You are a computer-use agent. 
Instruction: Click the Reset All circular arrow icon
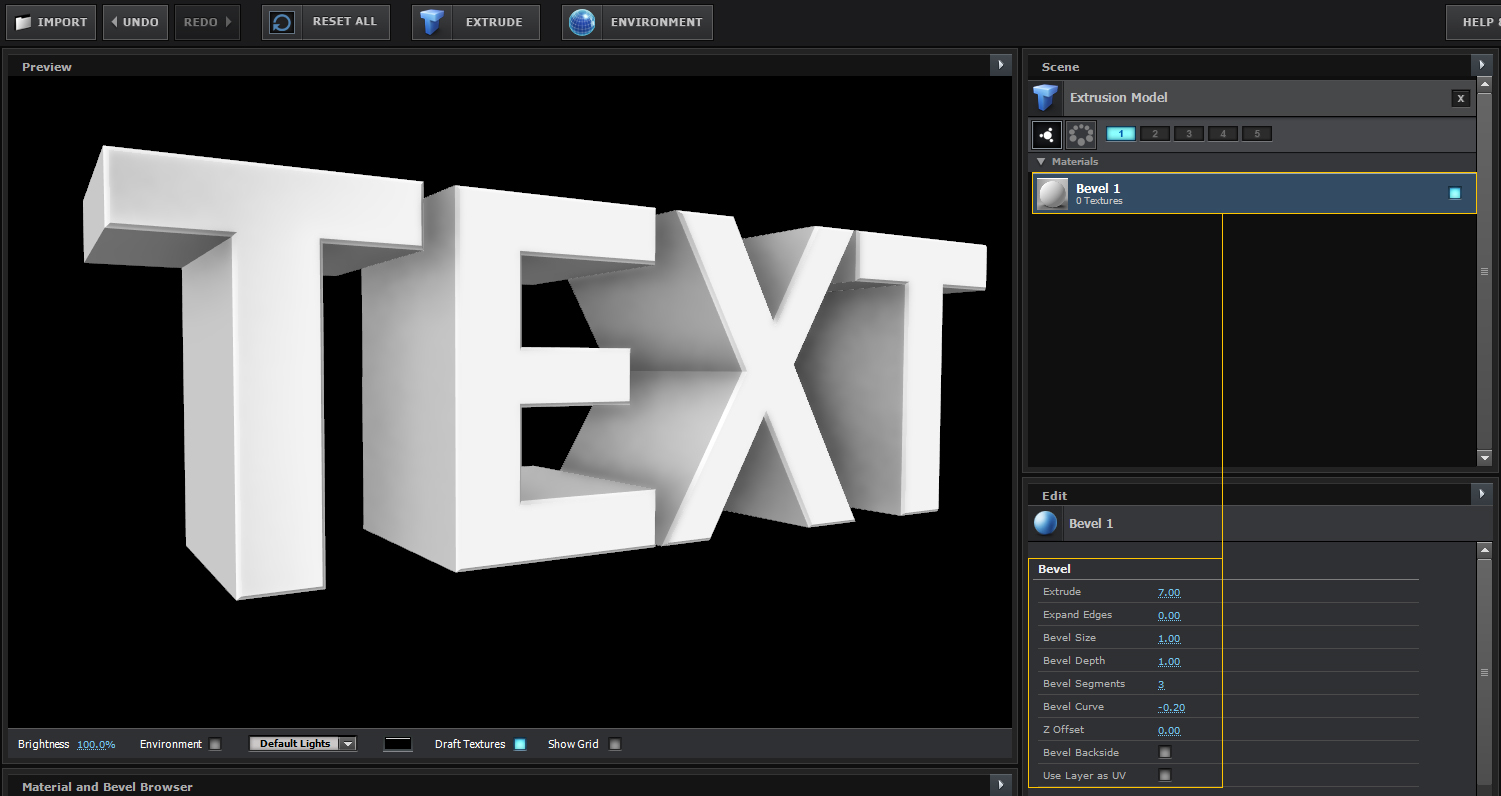[x=283, y=22]
